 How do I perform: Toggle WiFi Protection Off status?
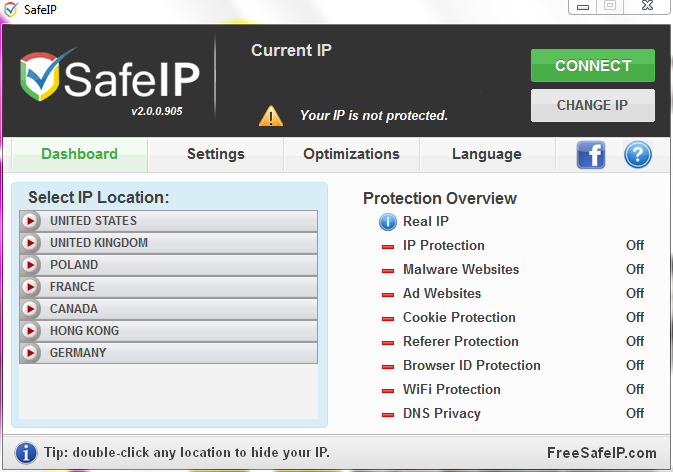tap(635, 389)
